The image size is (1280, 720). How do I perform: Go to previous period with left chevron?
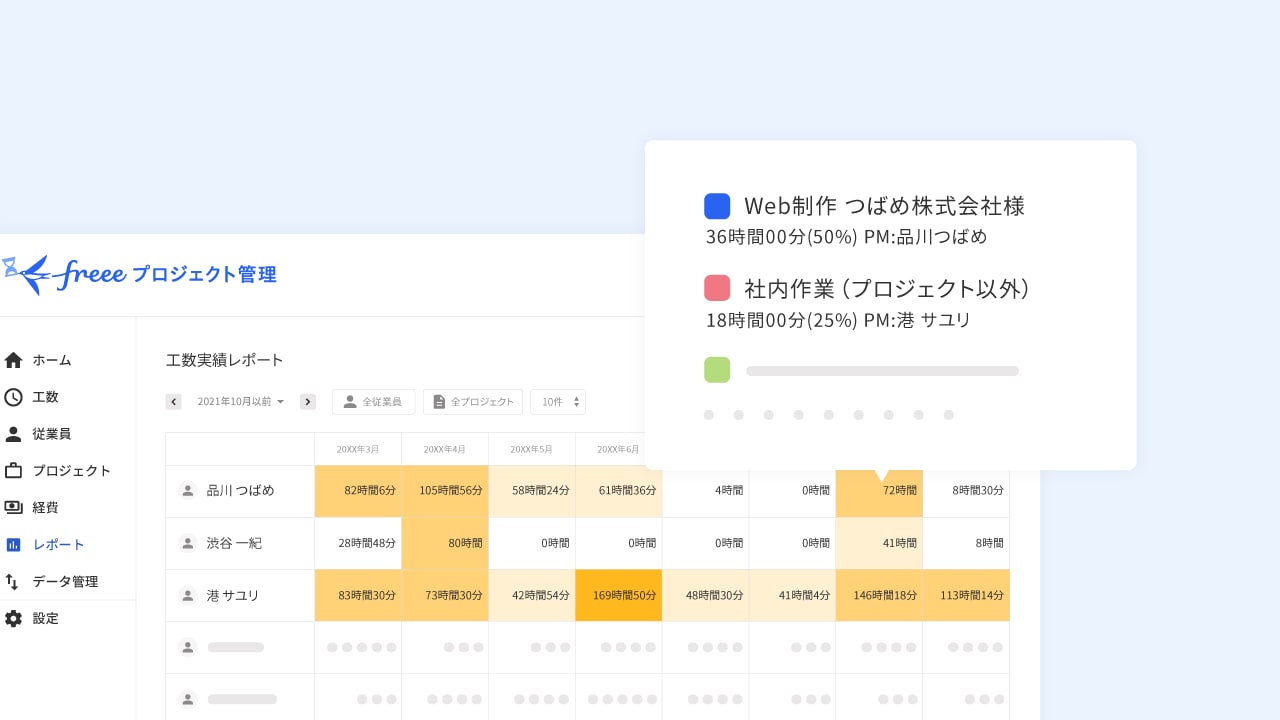pos(173,401)
